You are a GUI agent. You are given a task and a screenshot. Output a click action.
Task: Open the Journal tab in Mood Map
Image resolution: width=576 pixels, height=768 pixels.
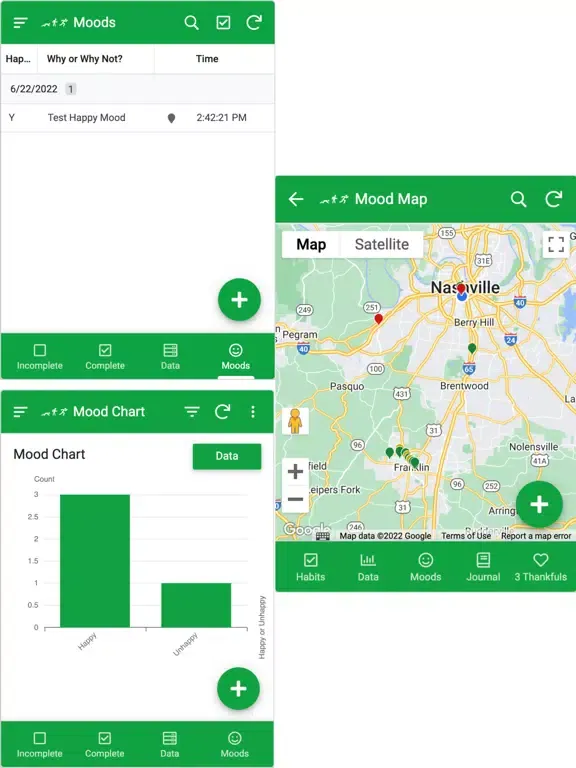pyautogui.click(x=483, y=567)
